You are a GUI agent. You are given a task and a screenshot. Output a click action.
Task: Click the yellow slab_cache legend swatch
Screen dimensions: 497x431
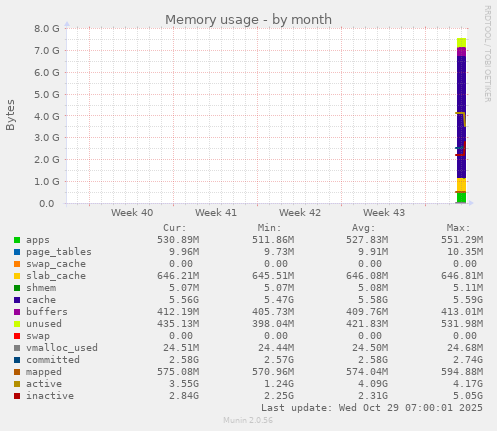click(x=17, y=276)
